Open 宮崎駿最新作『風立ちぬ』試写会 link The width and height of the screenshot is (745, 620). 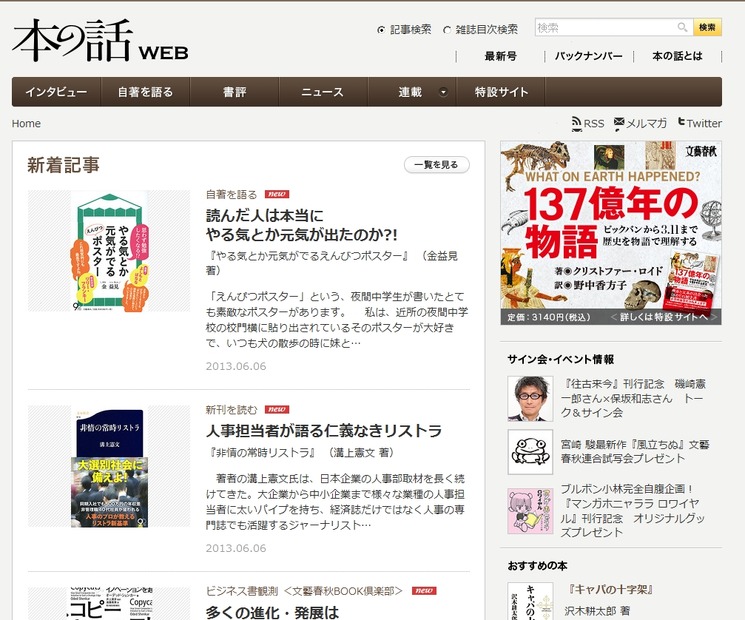coord(635,451)
